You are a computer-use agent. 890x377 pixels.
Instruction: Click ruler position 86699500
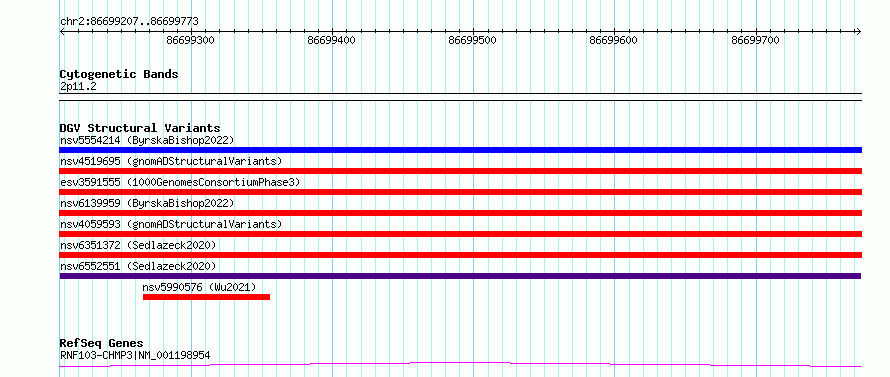tap(473, 40)
